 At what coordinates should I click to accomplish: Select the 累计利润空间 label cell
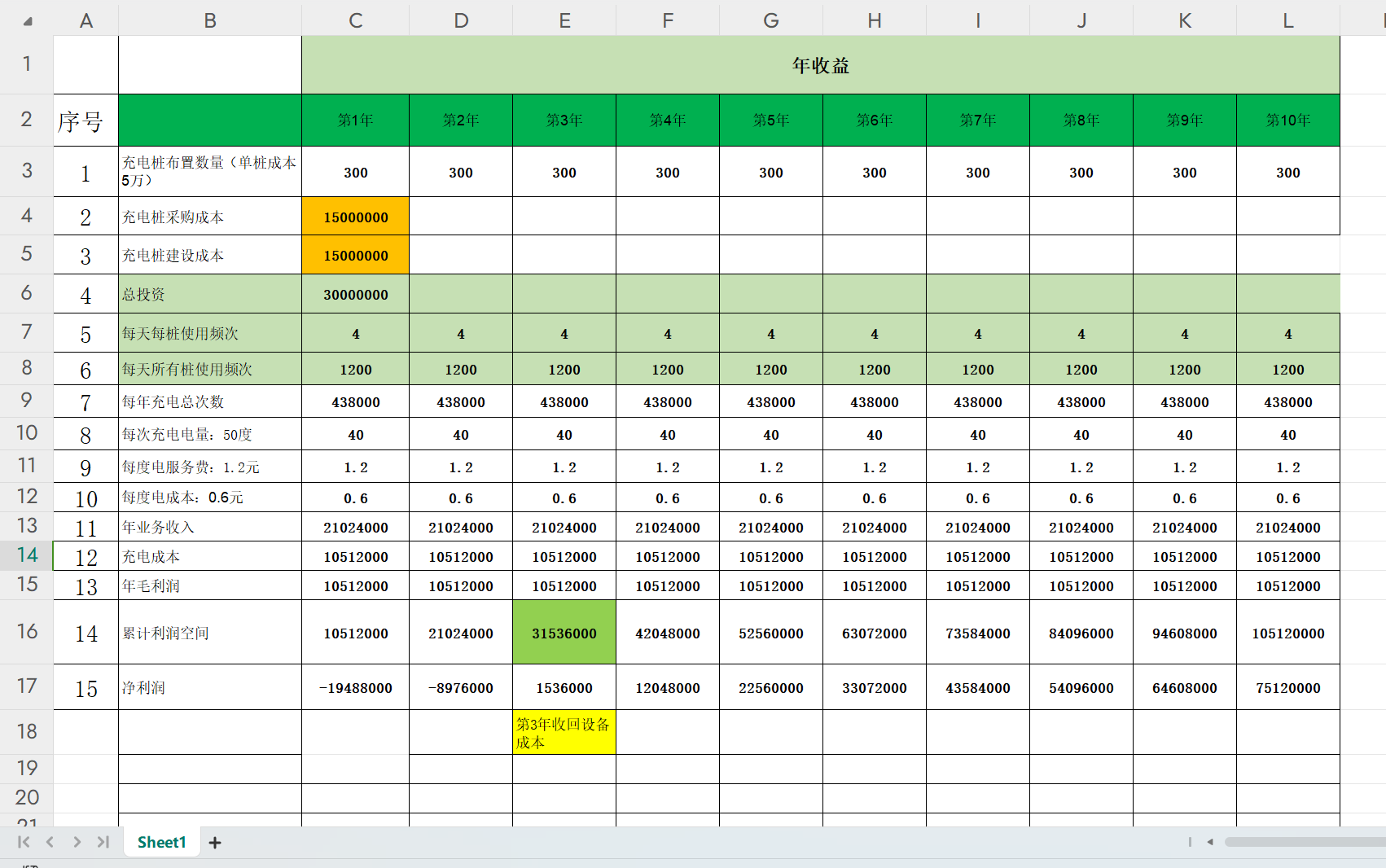point(210,633)
